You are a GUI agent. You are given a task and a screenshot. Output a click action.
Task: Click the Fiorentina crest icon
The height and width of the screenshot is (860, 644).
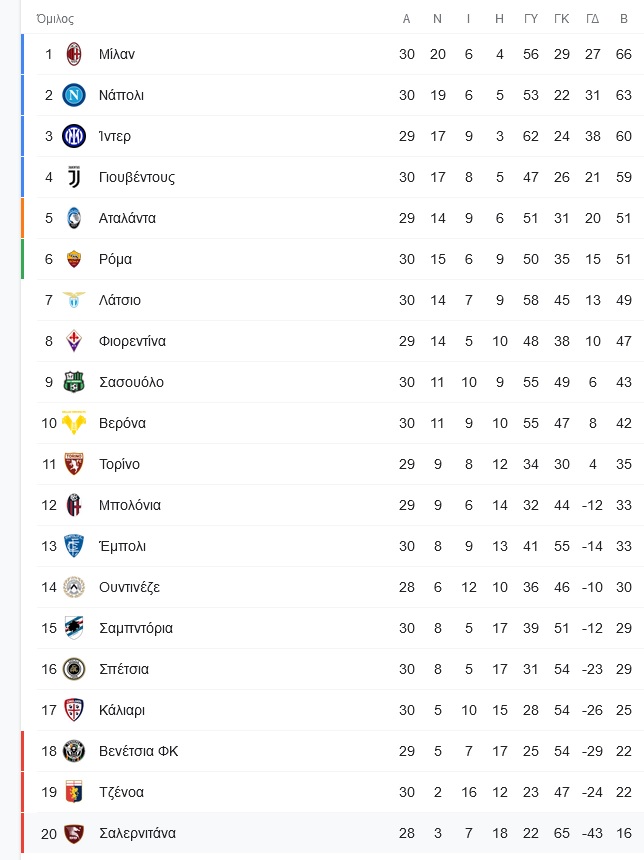(x=74, y=341)
